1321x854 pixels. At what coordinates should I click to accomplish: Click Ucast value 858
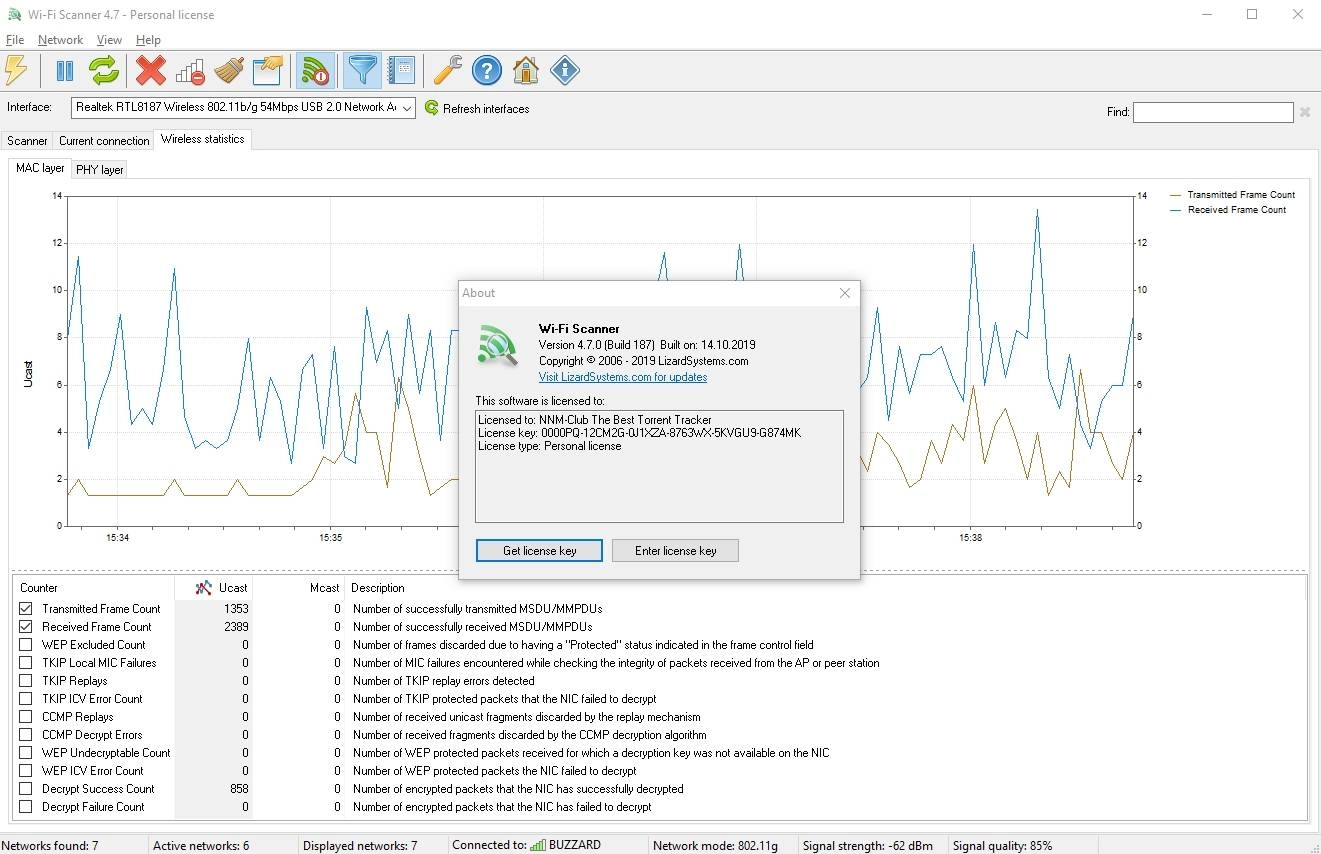coord(239,788)
